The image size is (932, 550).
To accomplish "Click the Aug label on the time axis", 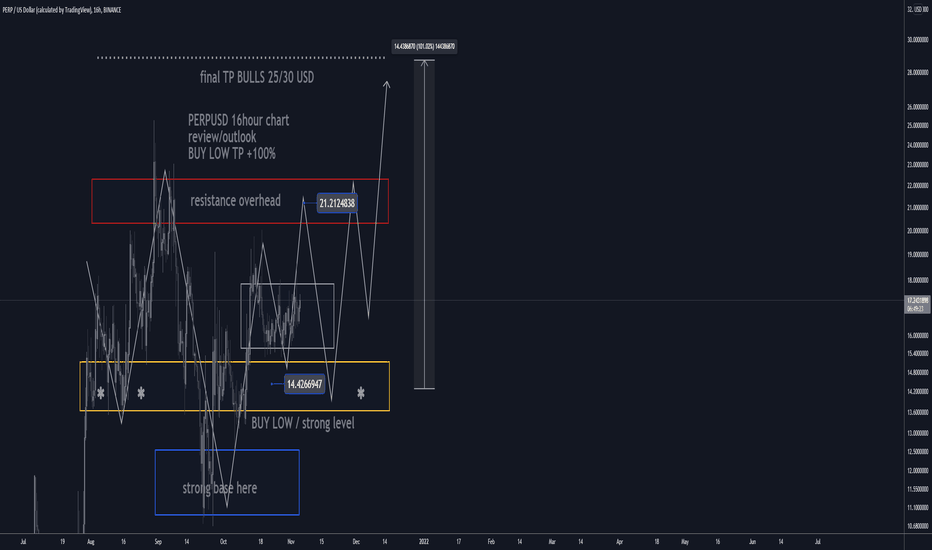I will (x=90, y=542).
